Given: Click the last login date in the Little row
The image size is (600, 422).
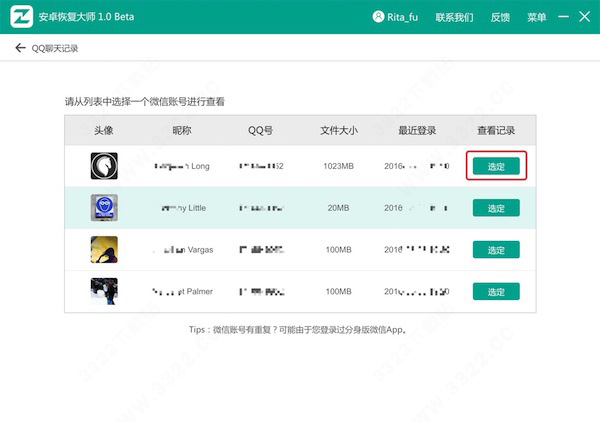Looking at the screenshot, I should click(x=416, y=208).
